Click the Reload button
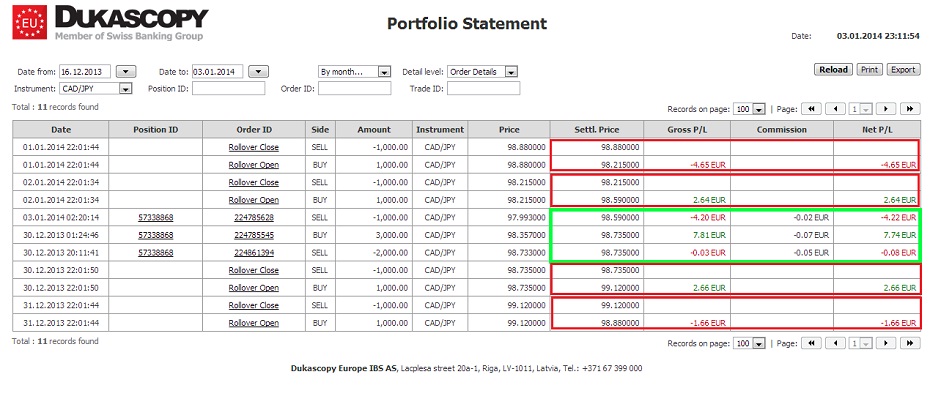This screenshot has height=399, width=930. pyautogui.click(x=833, y=70)
